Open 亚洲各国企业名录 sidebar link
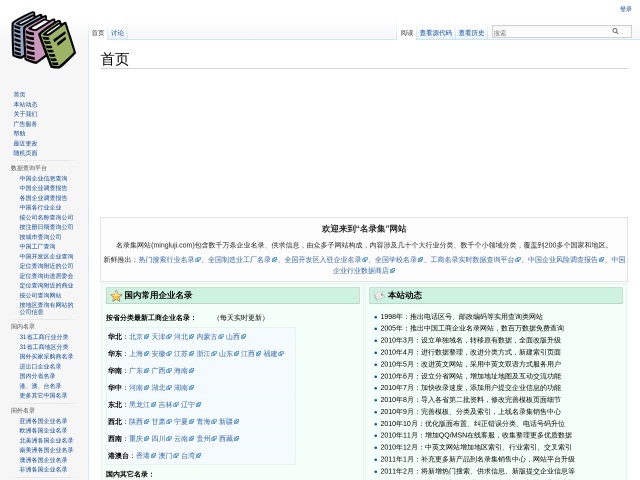This screenshot has height=480, width=640. click(x=43, y=421)
